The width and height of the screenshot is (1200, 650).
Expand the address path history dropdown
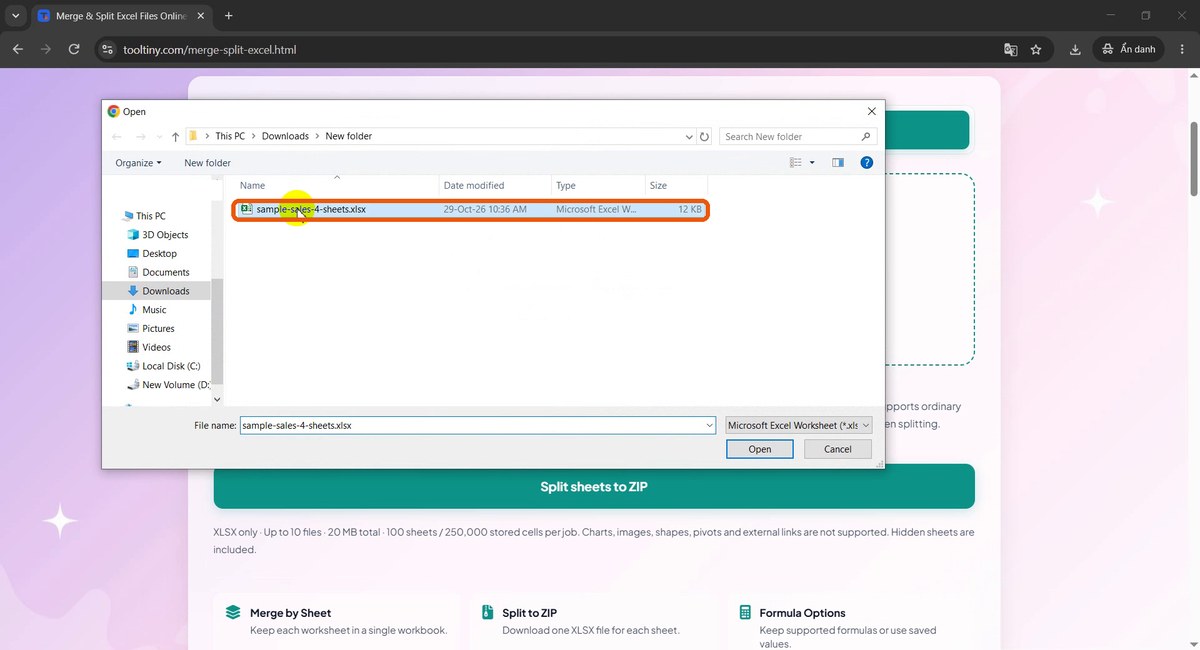pos(689,136)
